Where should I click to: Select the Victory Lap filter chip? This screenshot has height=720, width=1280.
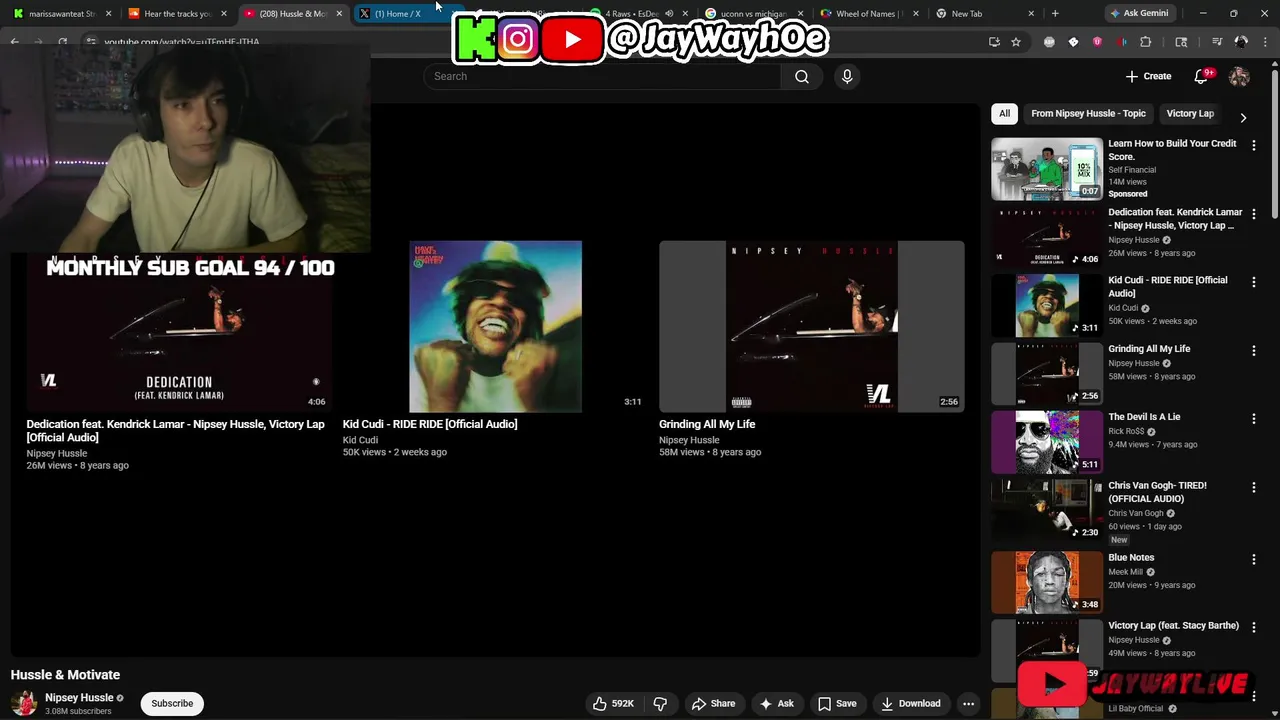[1190, 113]
